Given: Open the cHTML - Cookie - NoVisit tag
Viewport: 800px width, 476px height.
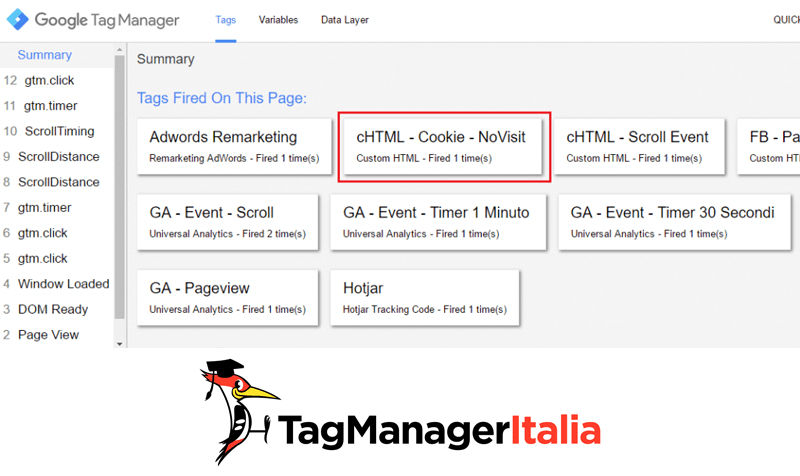Looking at the screenshot, I should click(443, 146).
